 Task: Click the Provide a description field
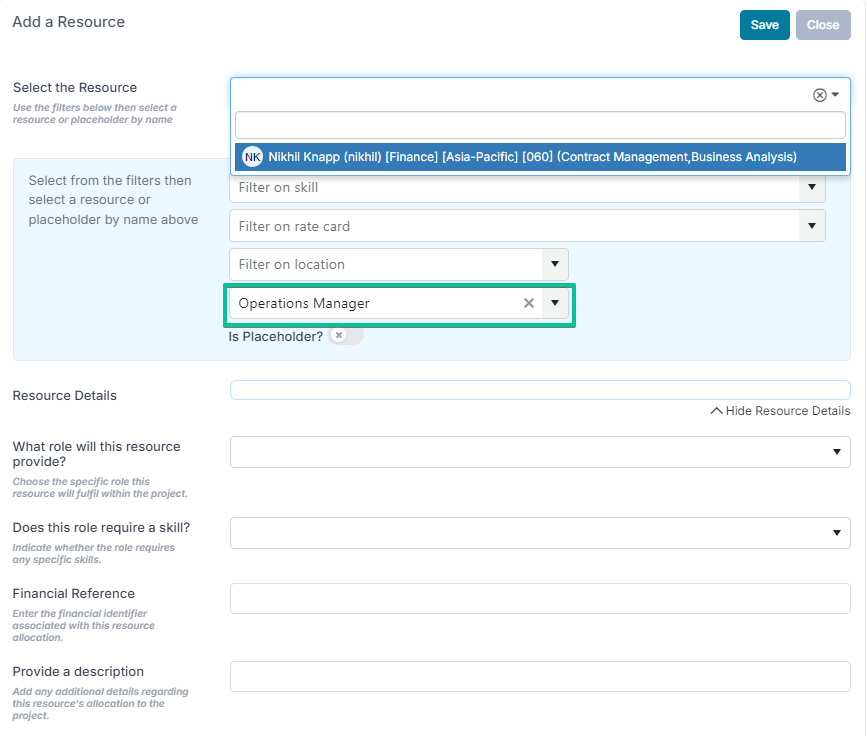(x=540, y=676)
